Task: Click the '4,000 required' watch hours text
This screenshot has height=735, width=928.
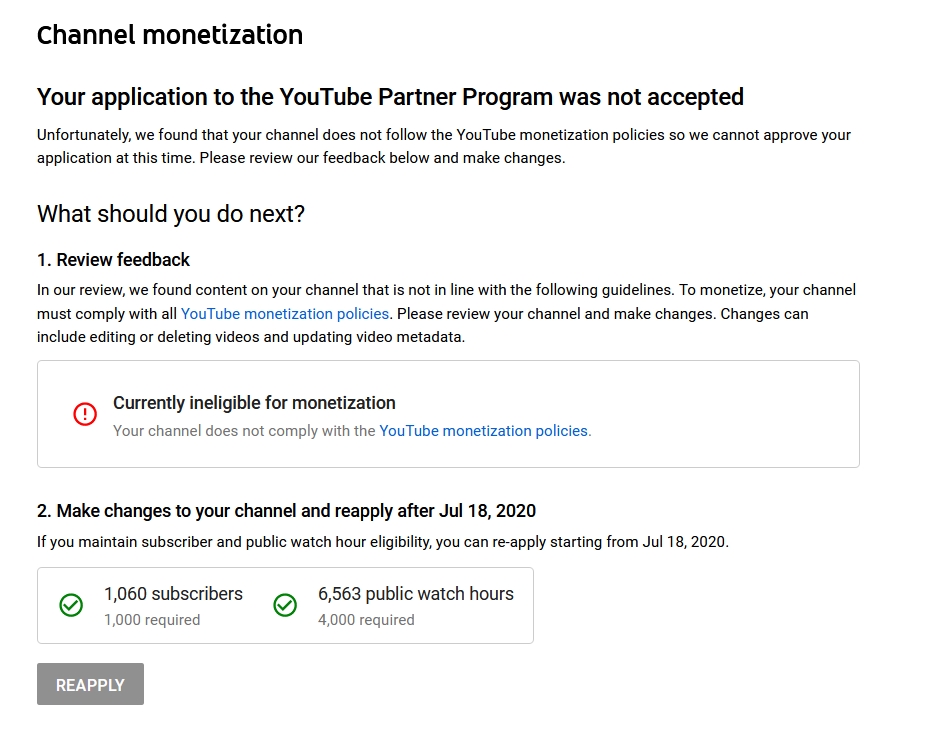Action: [x=366, y=620]
